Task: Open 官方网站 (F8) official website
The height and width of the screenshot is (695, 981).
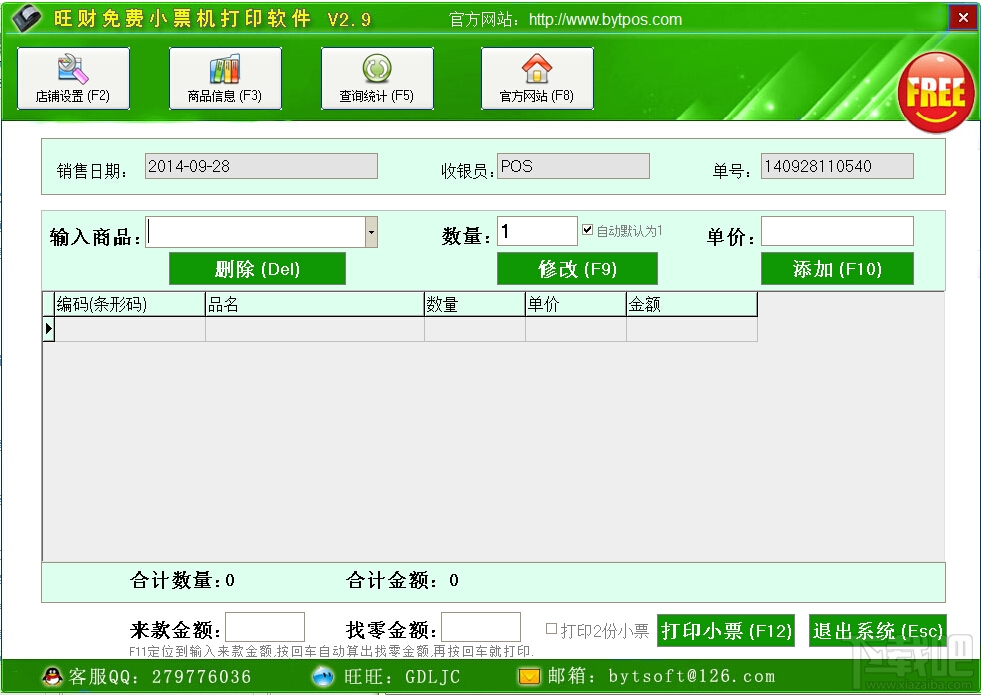Action: point(537,78)
